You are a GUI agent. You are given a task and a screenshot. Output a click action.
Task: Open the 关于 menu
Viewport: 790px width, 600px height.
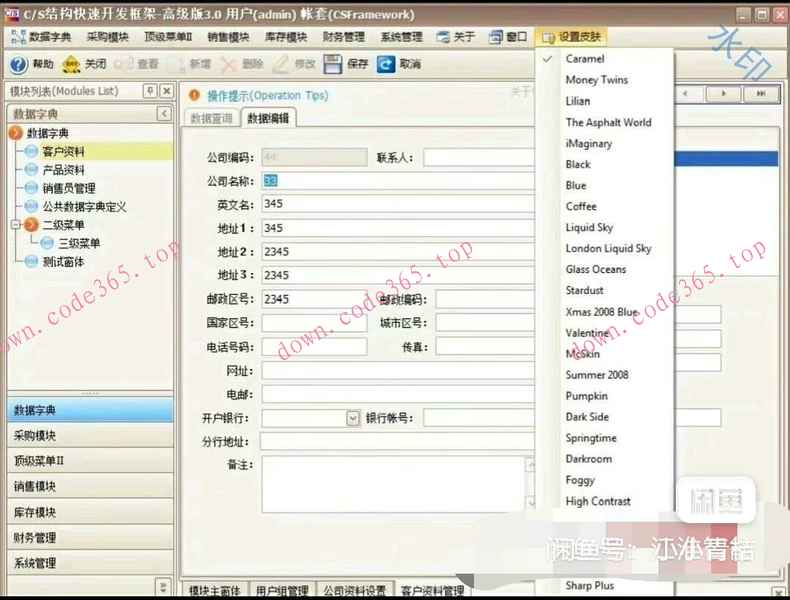pos(456,37)
